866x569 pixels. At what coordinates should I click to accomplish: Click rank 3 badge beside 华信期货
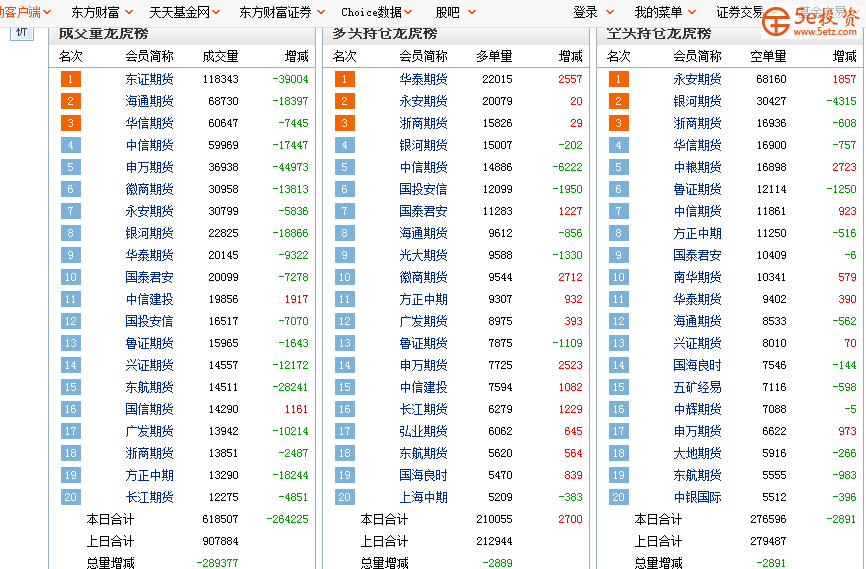[71, 123]
